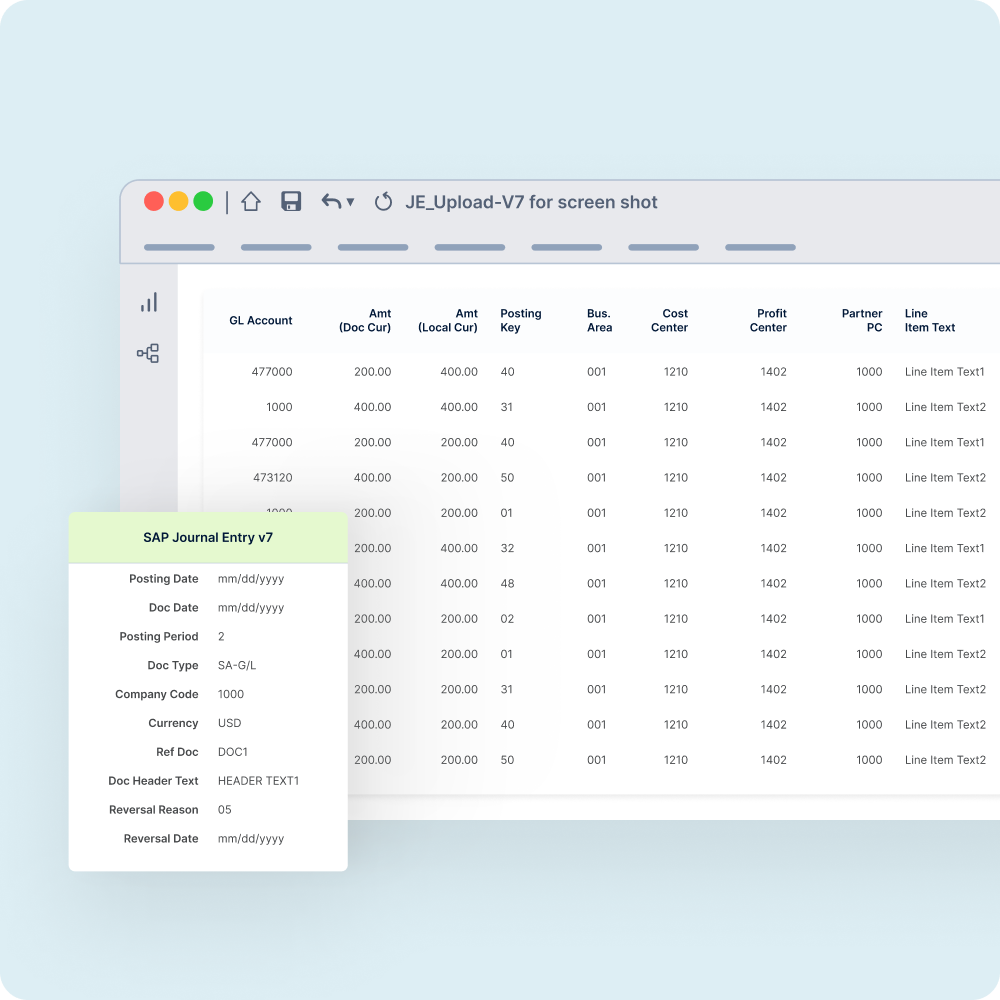Image resolution: width=1000 pixels, height=1000 pixels.
Task: Select the last tab below the toolbar
Action: coord(762,247)
